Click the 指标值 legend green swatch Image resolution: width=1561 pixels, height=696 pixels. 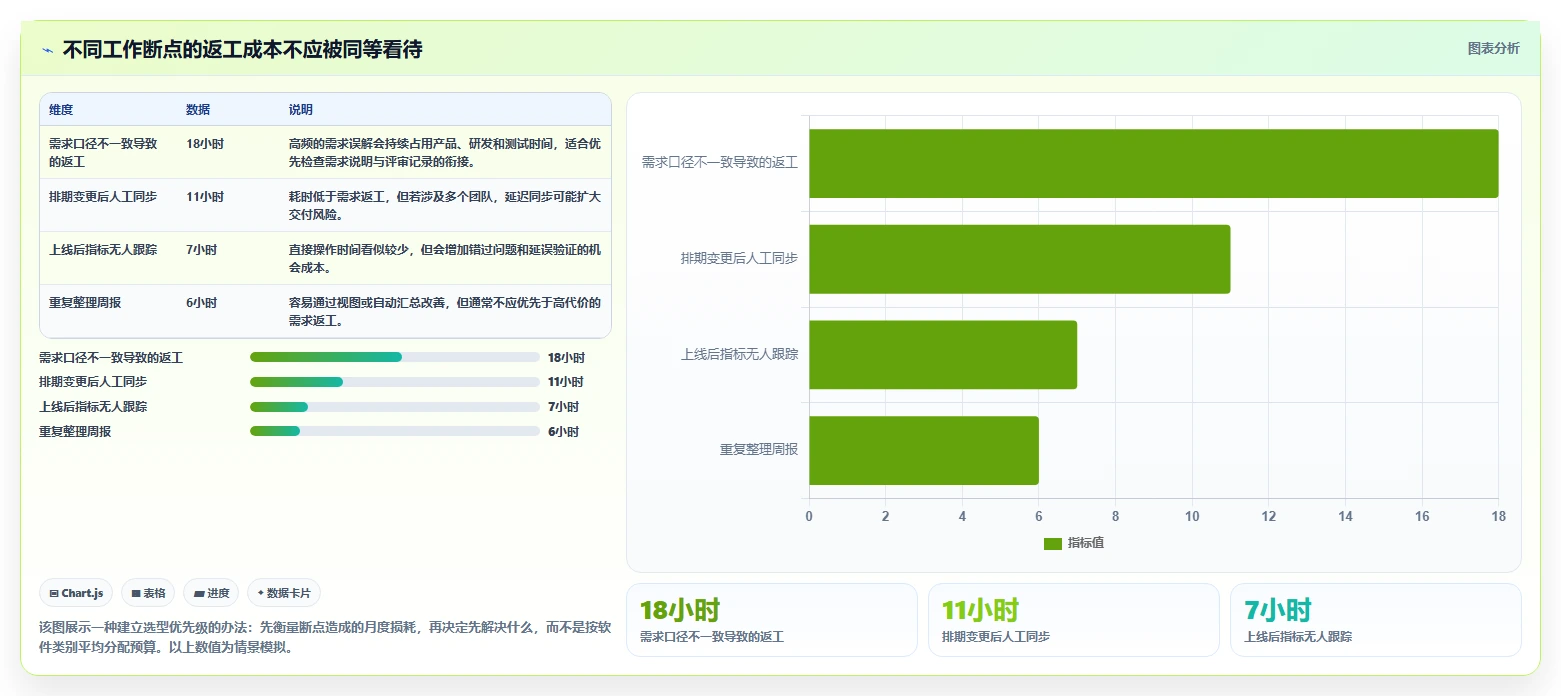[x=1052, y=543]
